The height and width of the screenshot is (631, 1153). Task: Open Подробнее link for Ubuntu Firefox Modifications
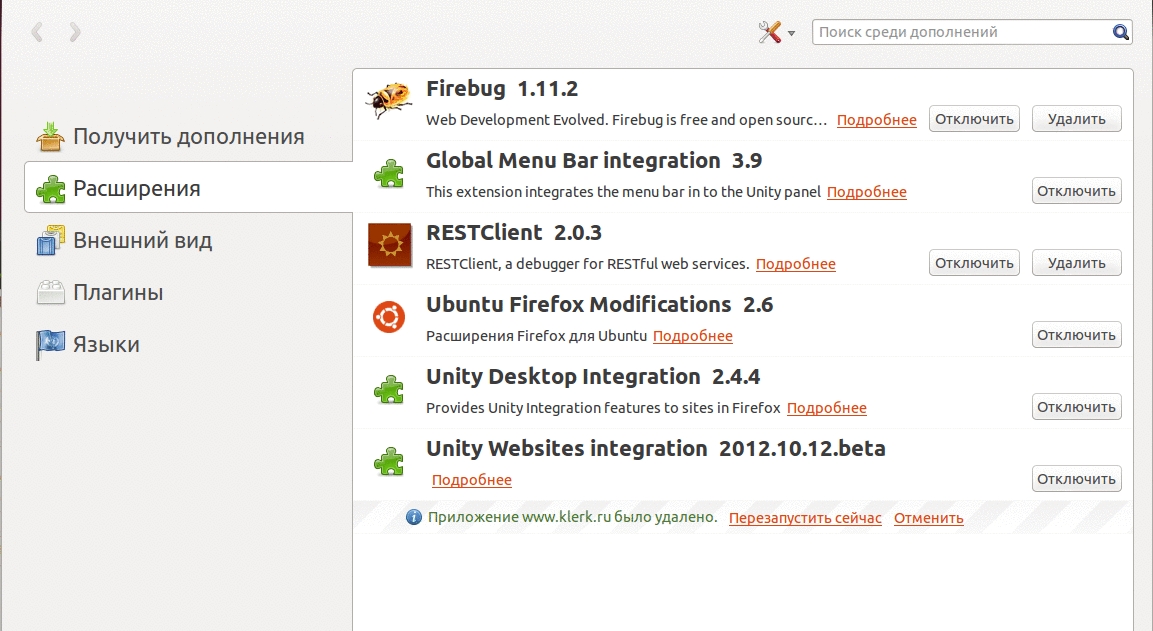click(693, 336)
